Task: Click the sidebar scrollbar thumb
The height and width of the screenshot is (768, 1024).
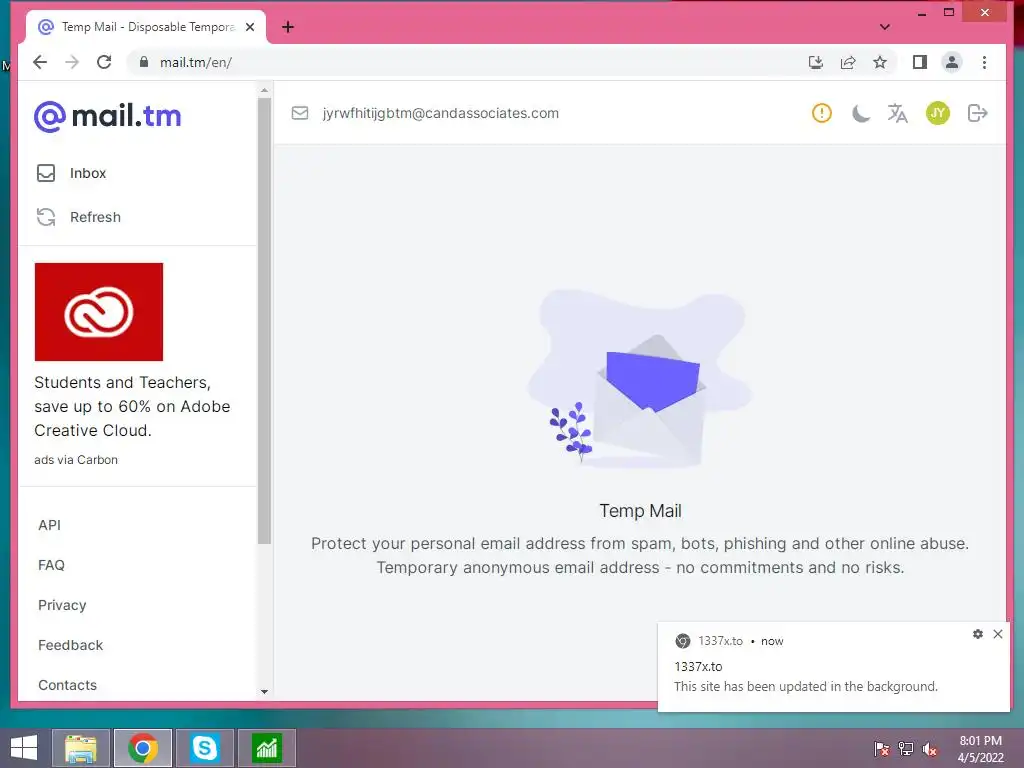Action: [x=264, y=321]
